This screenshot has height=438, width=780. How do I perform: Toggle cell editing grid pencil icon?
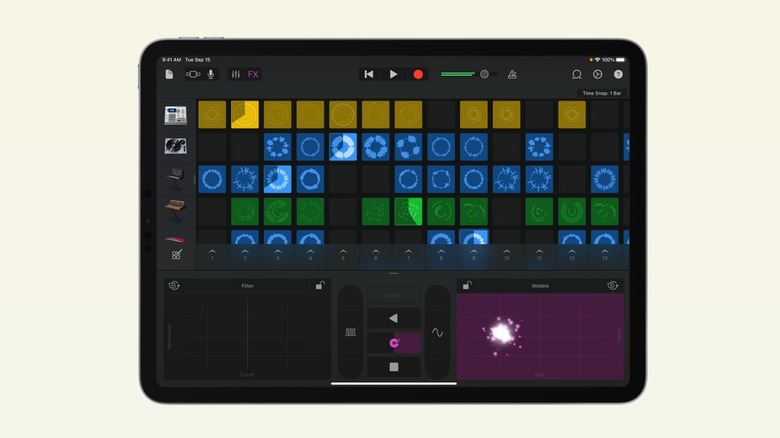click(x=176, y=255)
